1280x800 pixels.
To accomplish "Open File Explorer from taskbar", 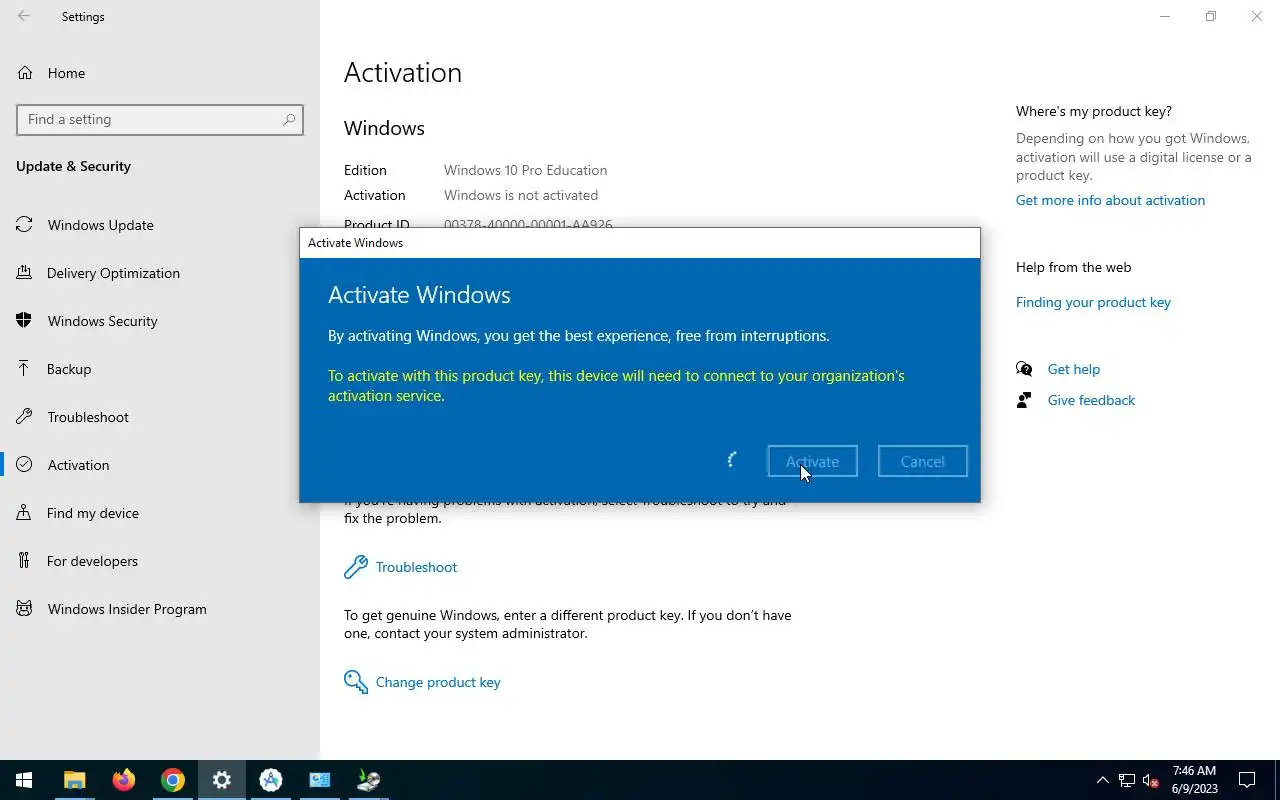I will 74,780.
